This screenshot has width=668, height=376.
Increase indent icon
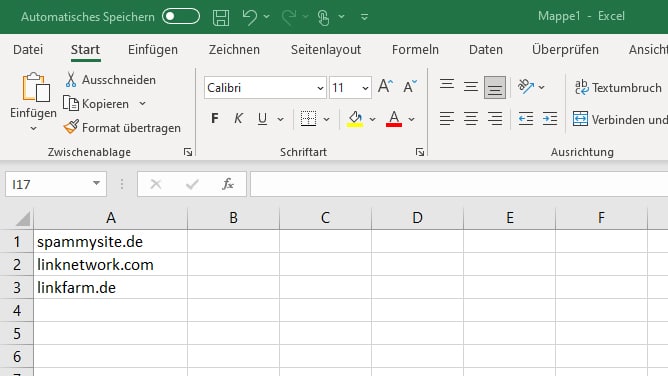[x=550, y=118]
